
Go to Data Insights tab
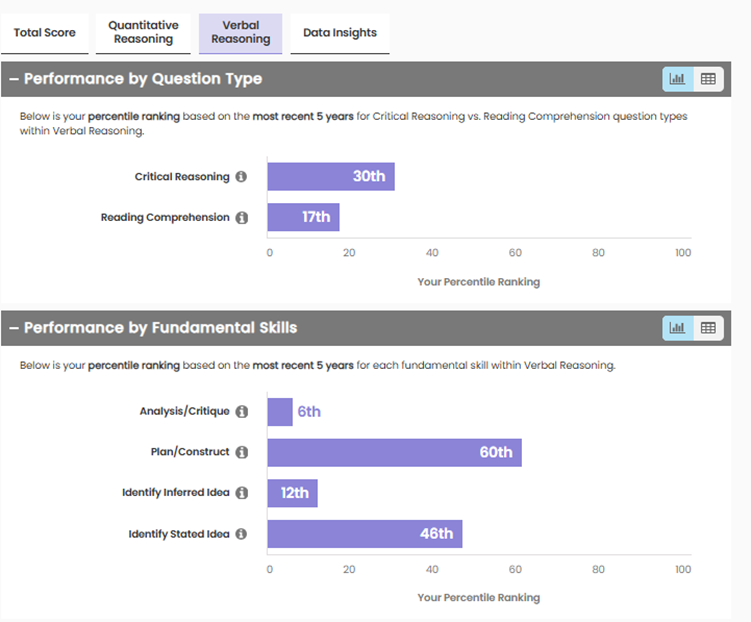[x=340, y=33]
